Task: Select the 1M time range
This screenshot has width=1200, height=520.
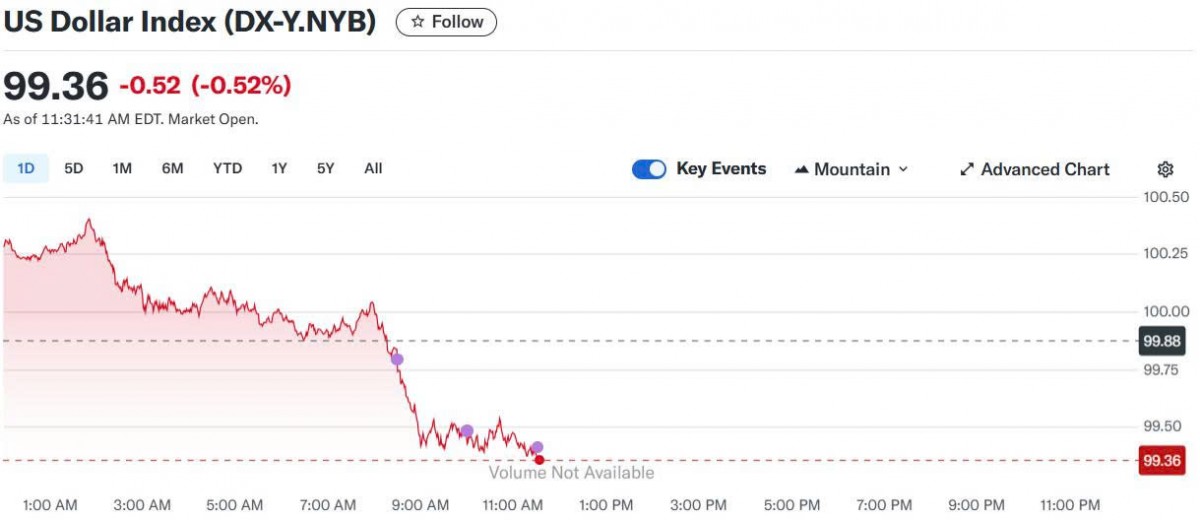Action: 122,168
